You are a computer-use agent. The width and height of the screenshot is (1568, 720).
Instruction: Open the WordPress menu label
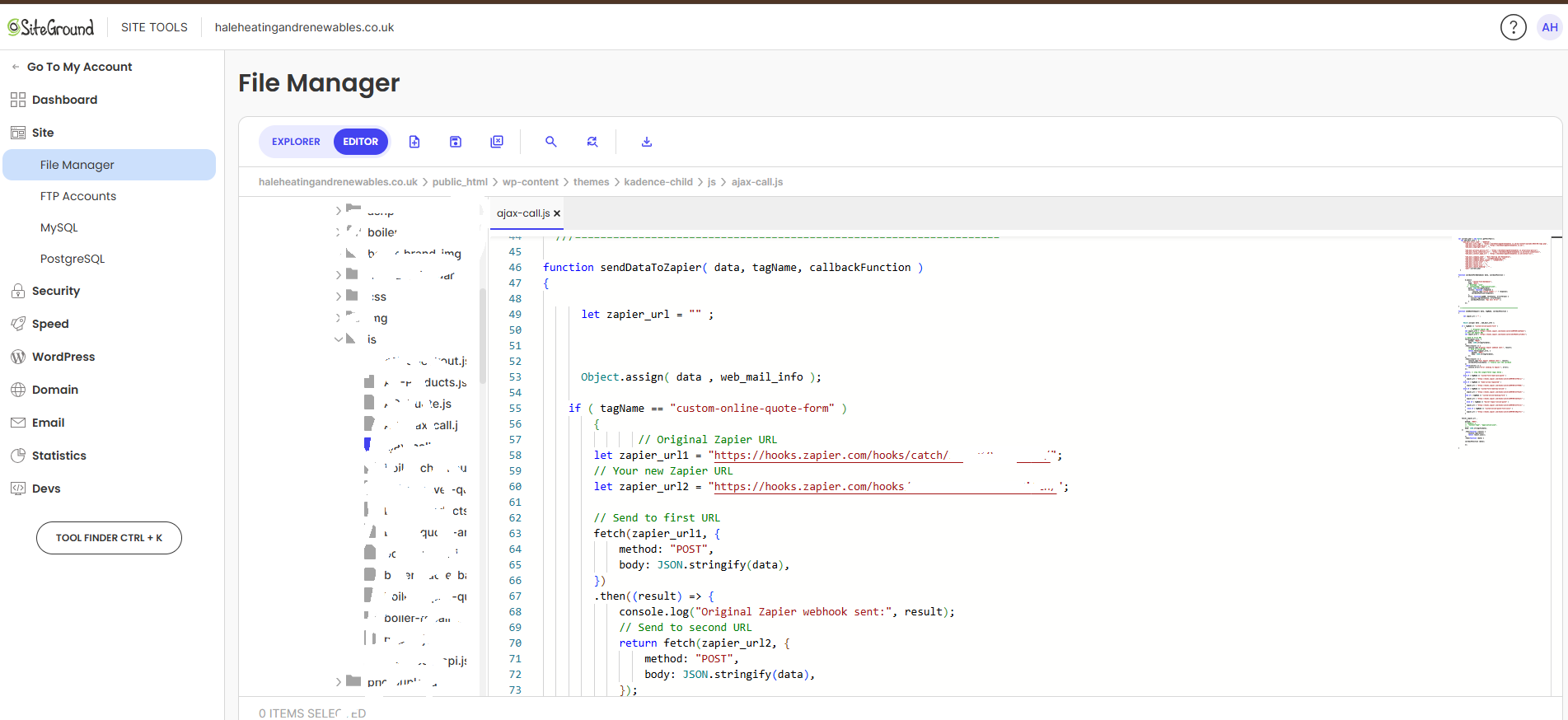(63, 357)
